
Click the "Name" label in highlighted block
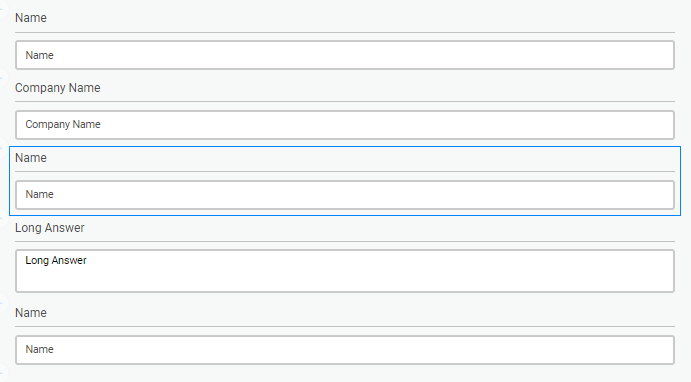pyautogui.click(x=31, y=158)
